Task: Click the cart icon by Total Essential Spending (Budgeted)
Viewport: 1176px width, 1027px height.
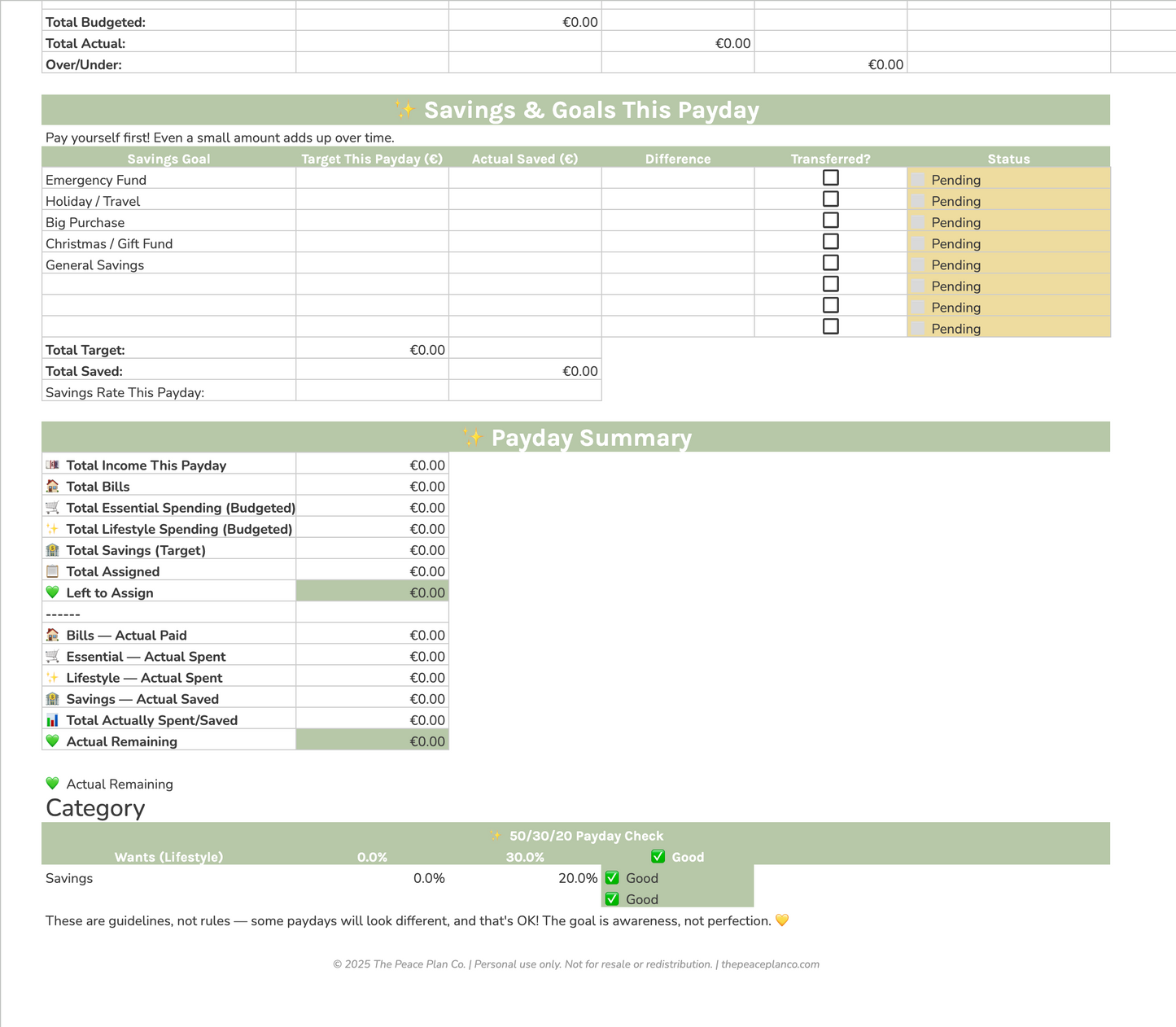Action: click(53, 507)
